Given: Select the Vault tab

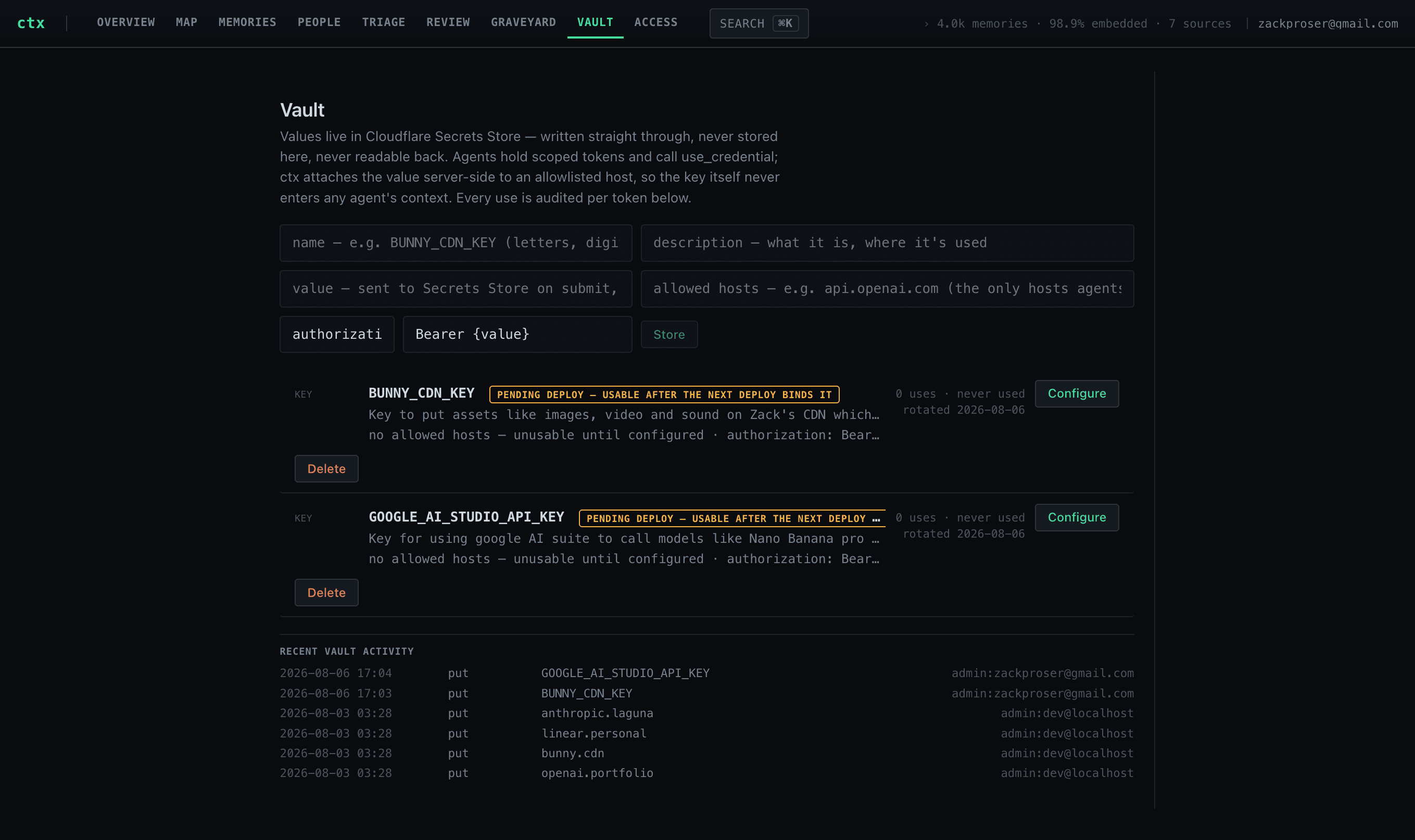Looking at the screenshot, I should point(595,23).
